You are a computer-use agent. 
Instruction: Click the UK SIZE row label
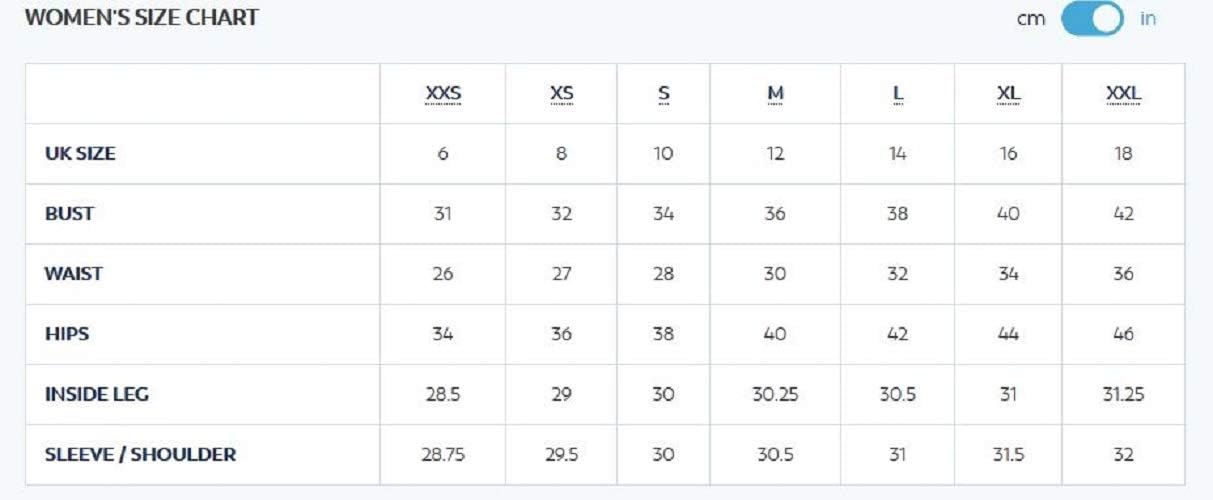coord(80,154)
